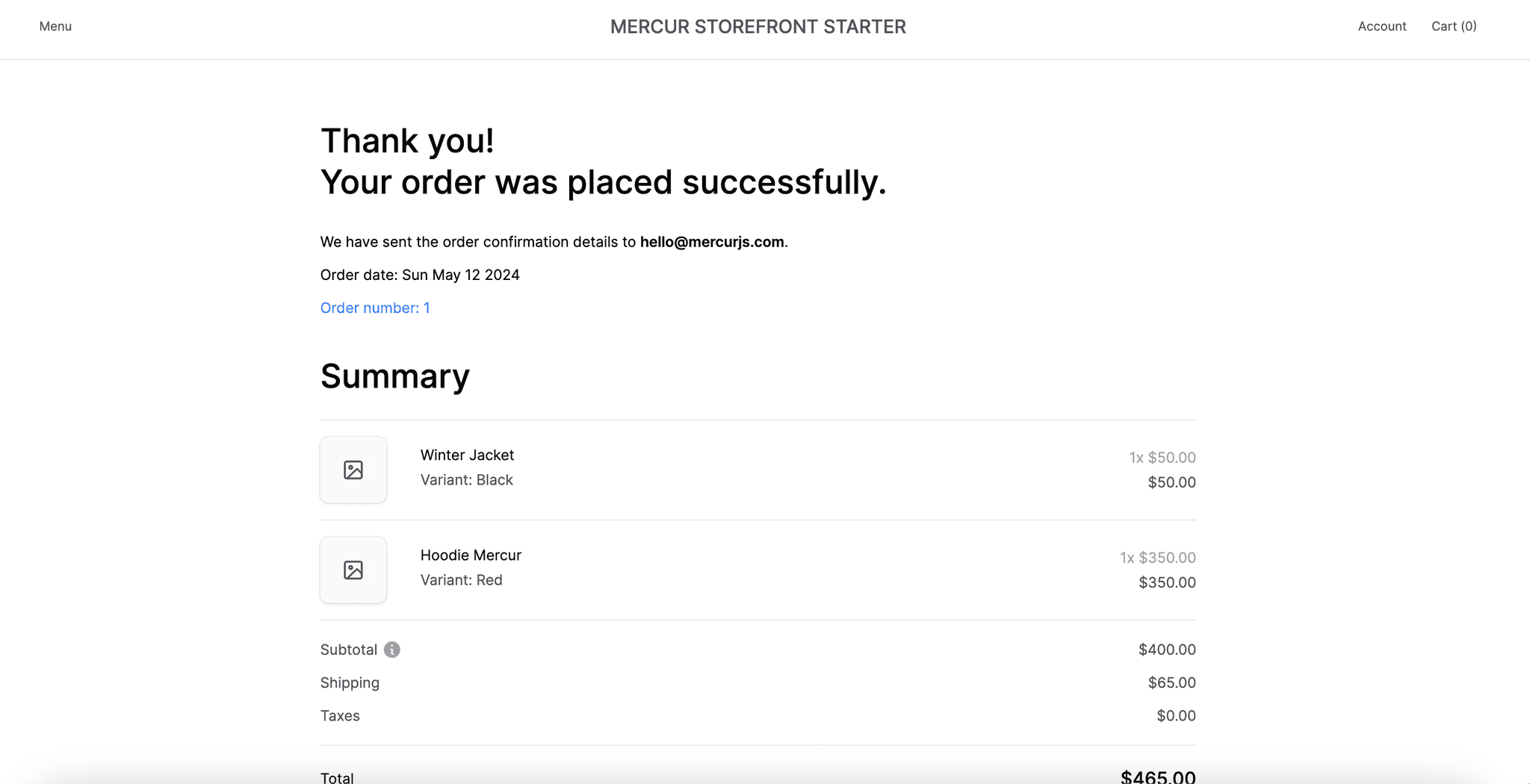The width and height of the screenshot is (1530, 784).
Task: Open the Menu navigation
Action: point(55,26)
